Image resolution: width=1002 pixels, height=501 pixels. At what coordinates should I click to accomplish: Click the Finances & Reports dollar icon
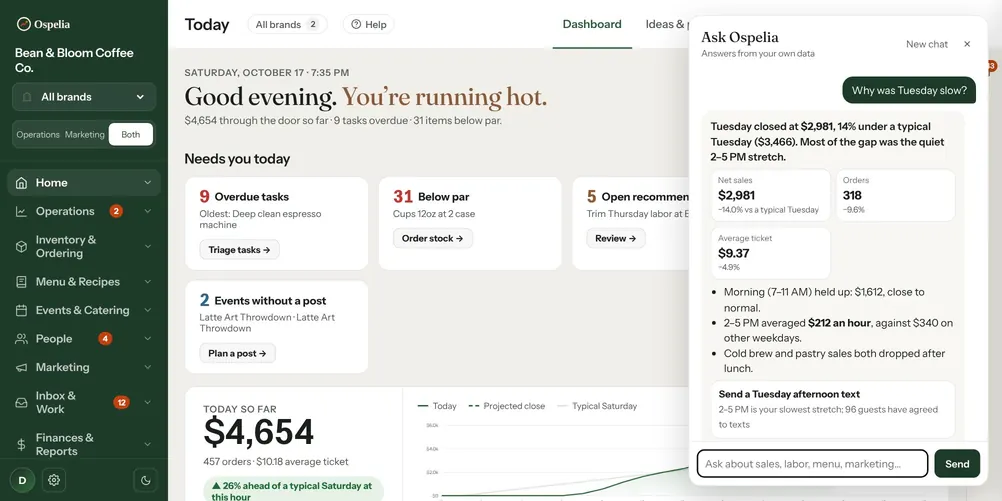(x=21, y=444)
